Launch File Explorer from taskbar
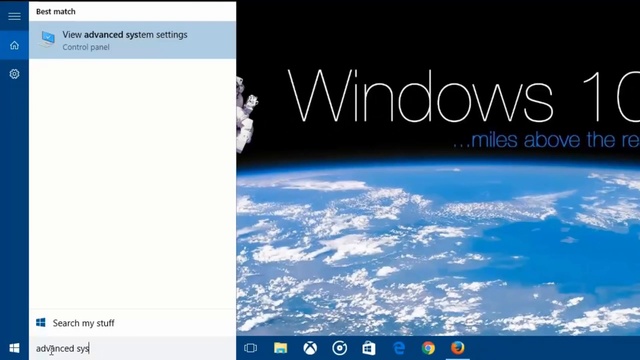This screenshot has height=360, width=640. point(280,348)
